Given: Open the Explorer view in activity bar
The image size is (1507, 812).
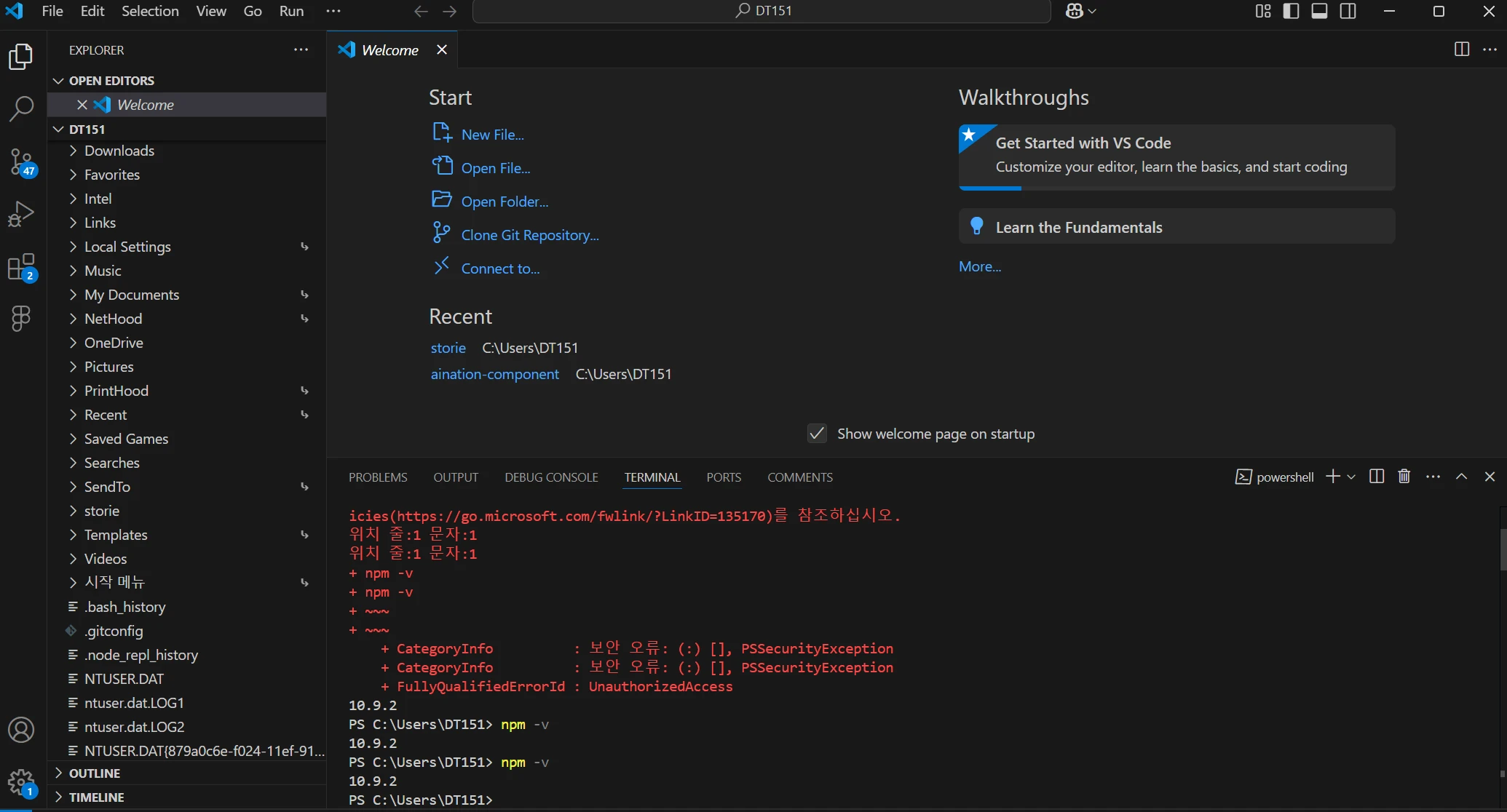Looking at the screenshot, I should (x=21, y=57).
